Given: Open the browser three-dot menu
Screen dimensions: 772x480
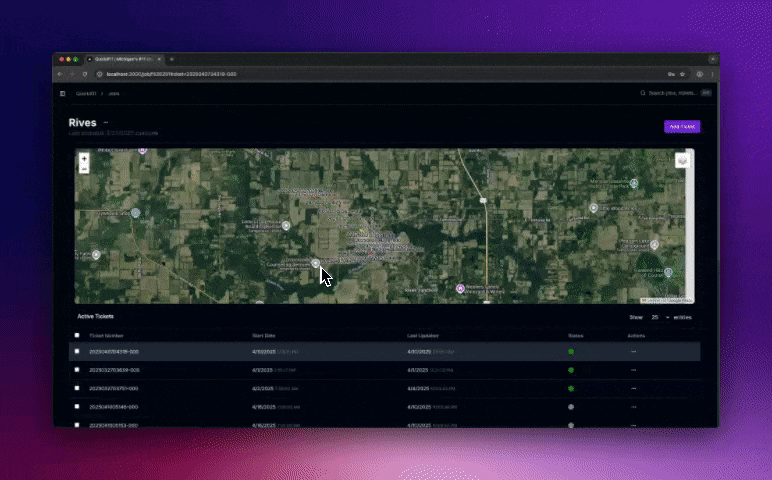Looking at the screenshot, I should 712,74.
